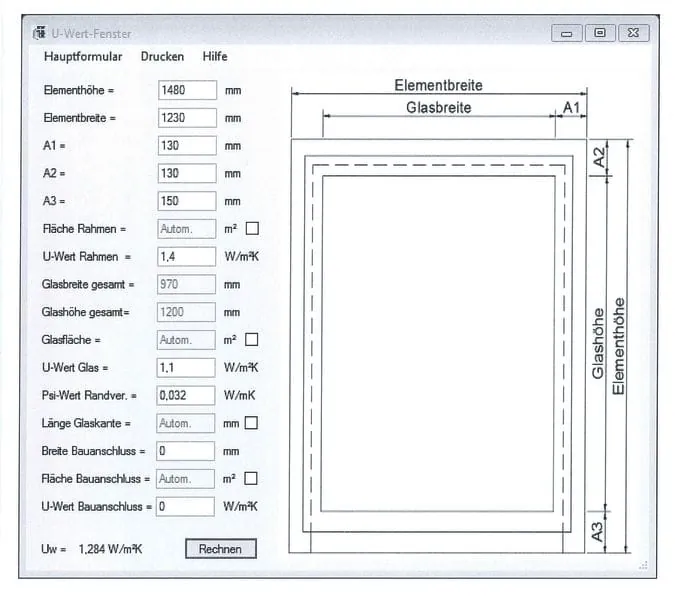Open the Hauptformular menu
This screenshot has height=600, width=675.
point(83,57)
